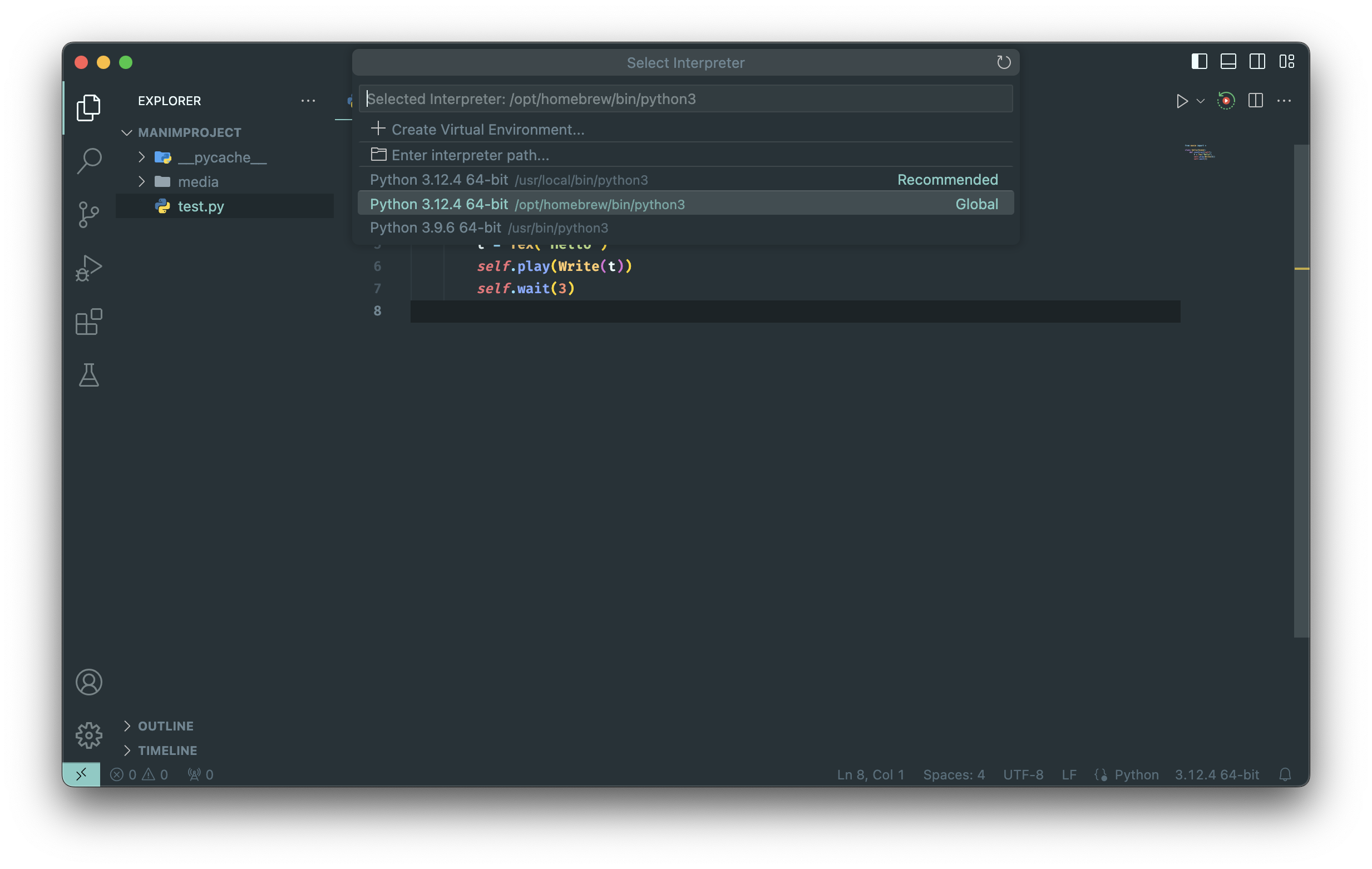Open Explorer Views and More Actions ellipsis

pos(308,101)
